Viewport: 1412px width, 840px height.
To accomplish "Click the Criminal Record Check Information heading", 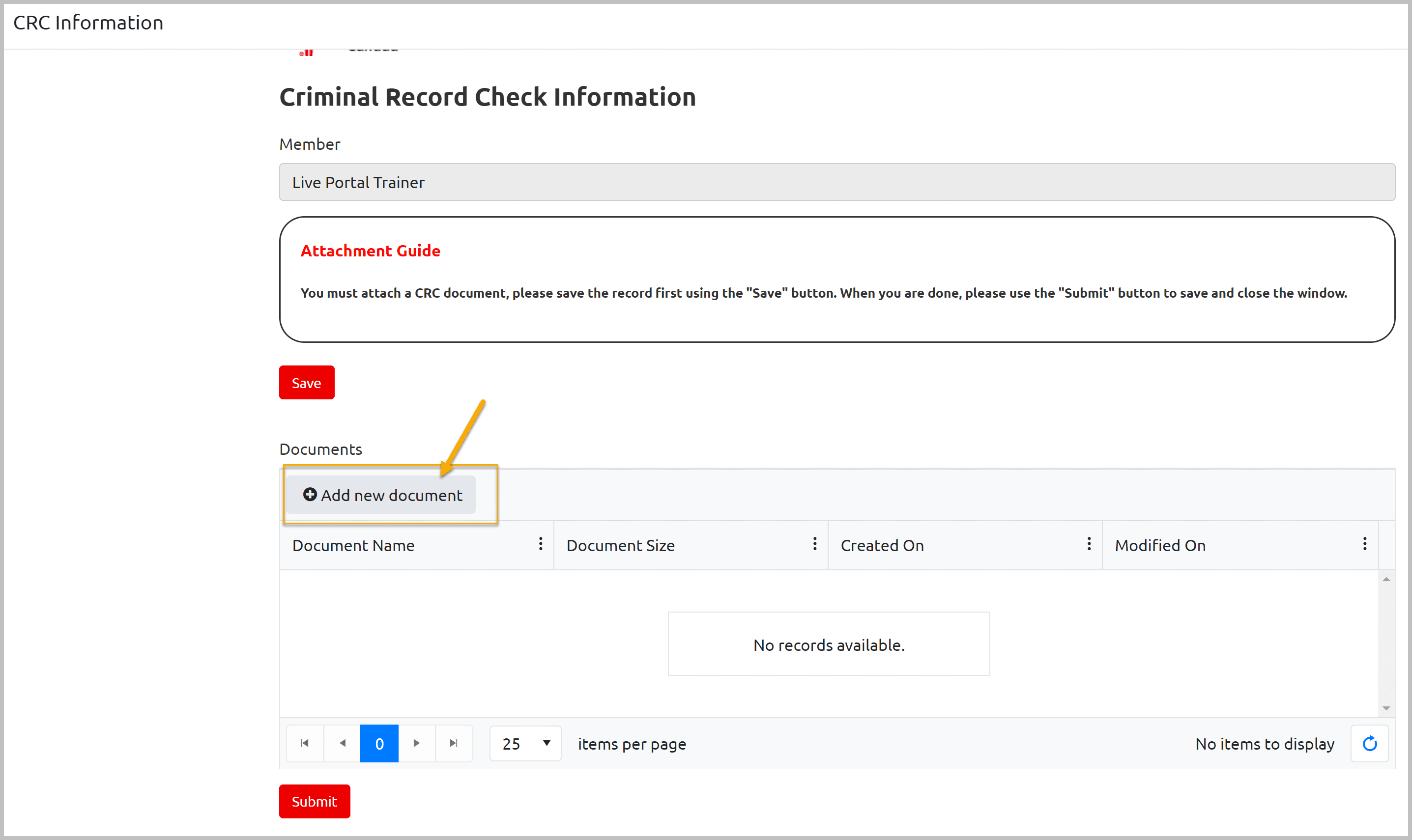I will pos(488,97).
